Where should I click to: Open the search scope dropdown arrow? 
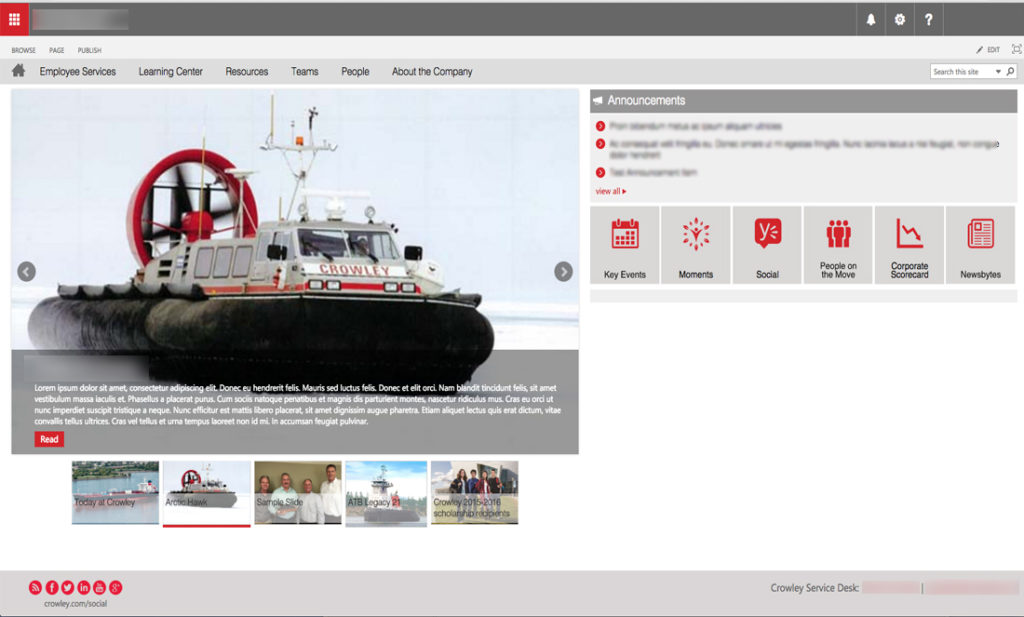(x=998, y=72)
